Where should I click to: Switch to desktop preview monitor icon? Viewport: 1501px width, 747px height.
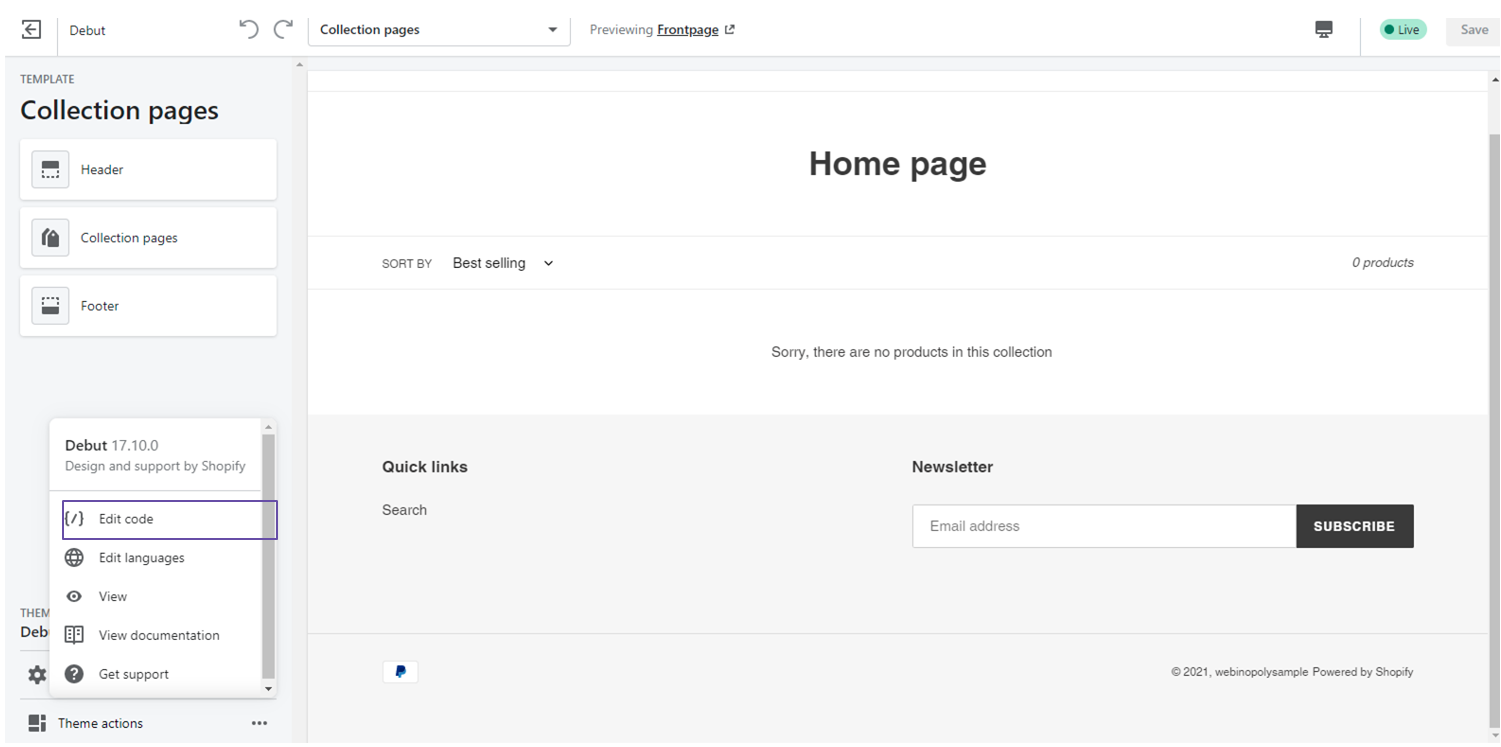tap(1324, 30)
